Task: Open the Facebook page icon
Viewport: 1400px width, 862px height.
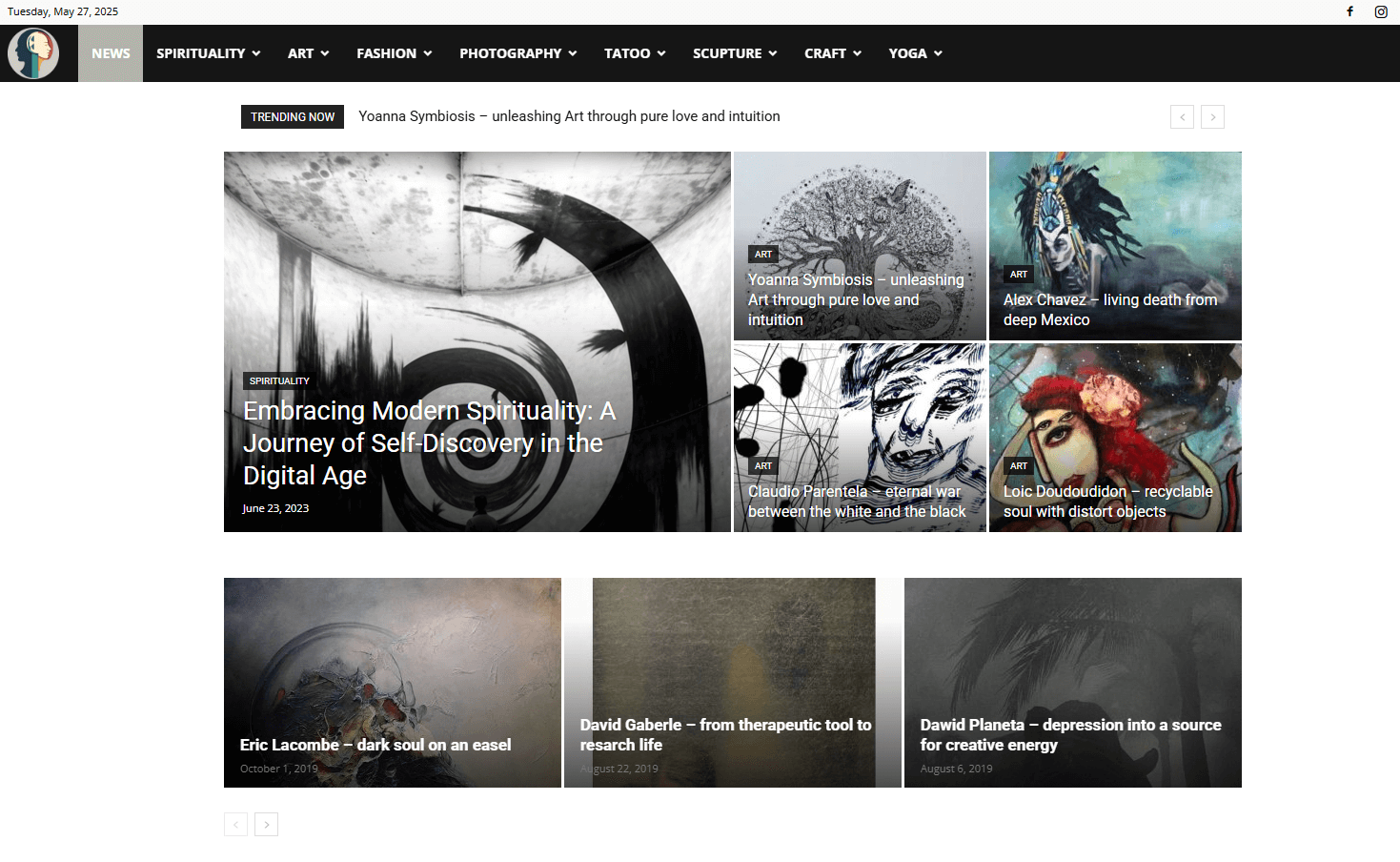Action: 1349,11
